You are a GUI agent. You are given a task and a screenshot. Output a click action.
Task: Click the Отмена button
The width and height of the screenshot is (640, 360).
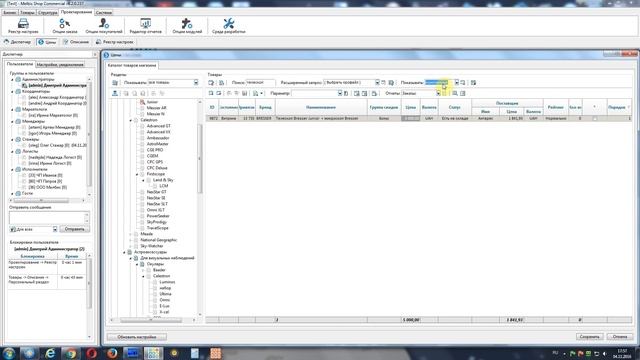pos(620,337)
